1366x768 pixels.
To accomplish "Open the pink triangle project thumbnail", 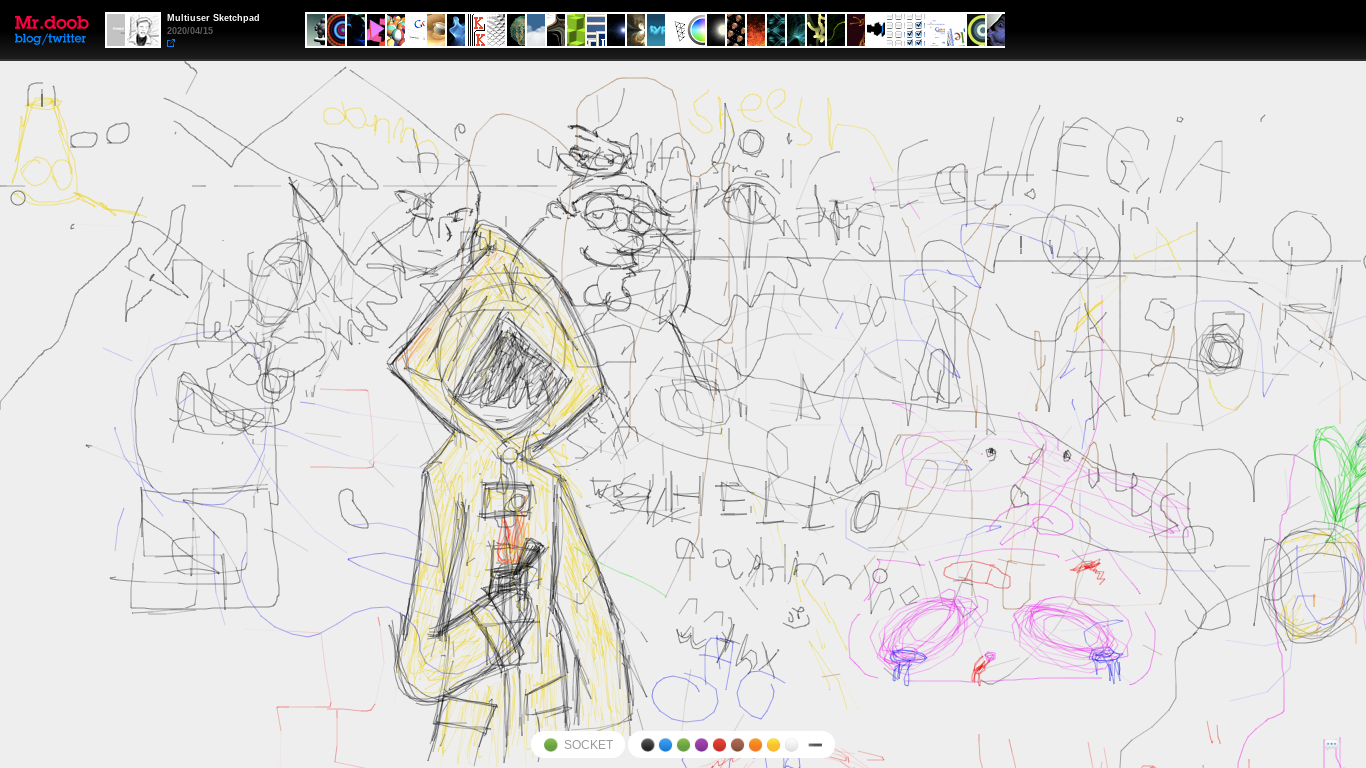I will pos(376,30).
